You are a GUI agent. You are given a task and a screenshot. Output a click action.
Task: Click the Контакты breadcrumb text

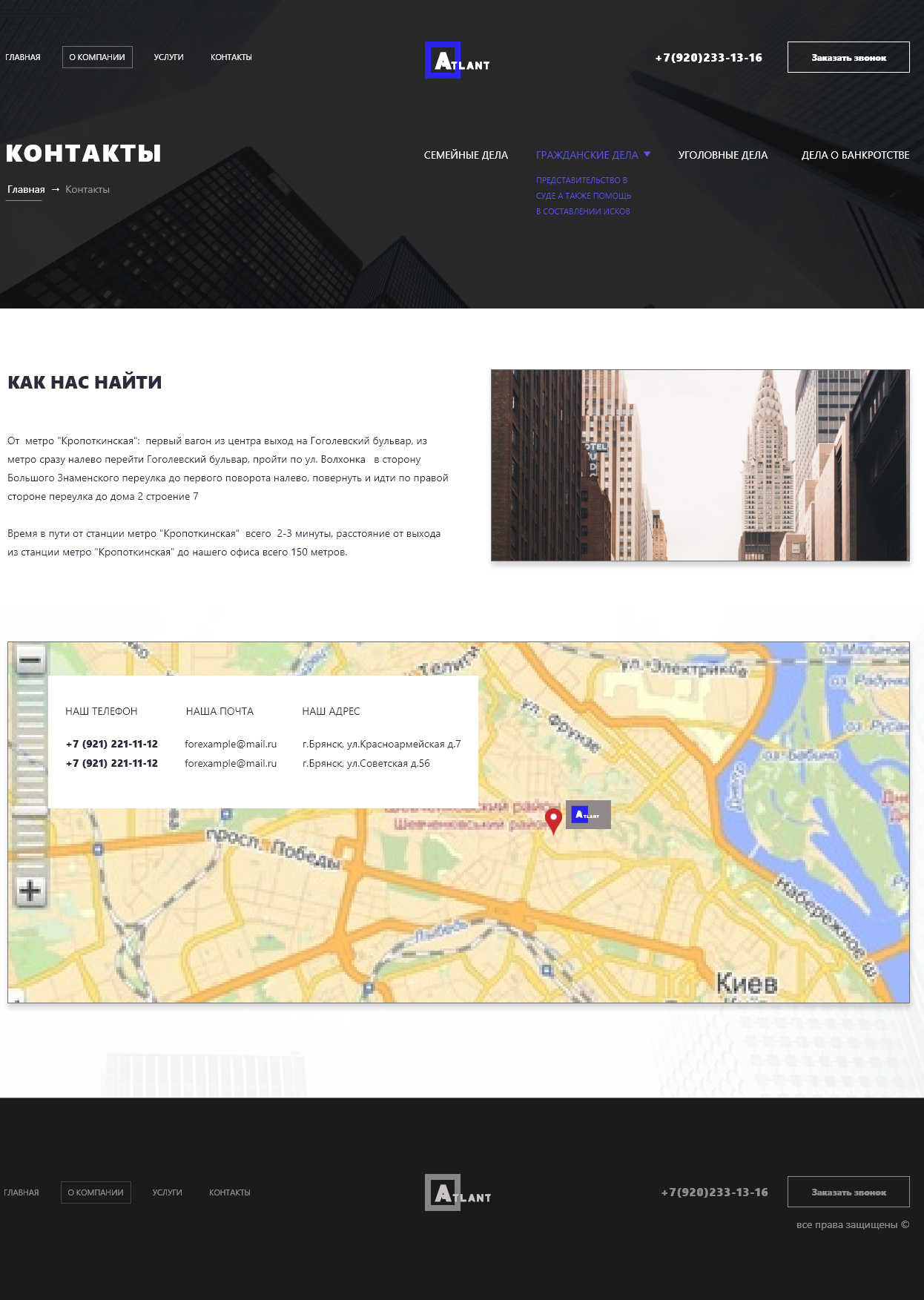coord(88,190)
